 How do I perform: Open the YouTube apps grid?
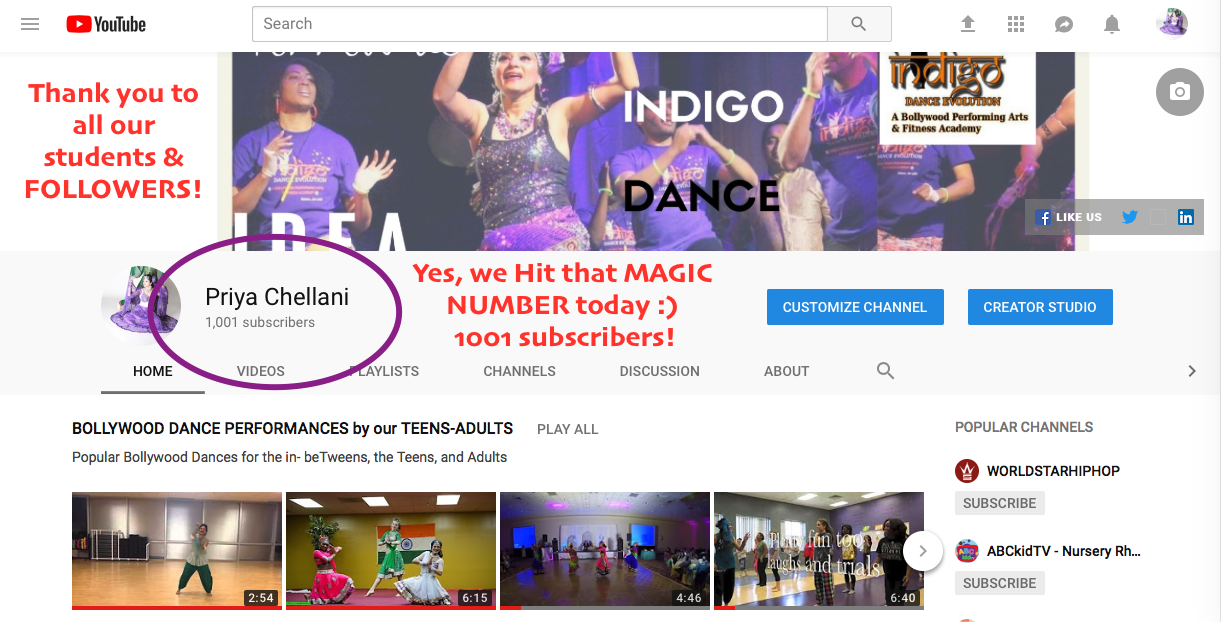point(1016,24)
